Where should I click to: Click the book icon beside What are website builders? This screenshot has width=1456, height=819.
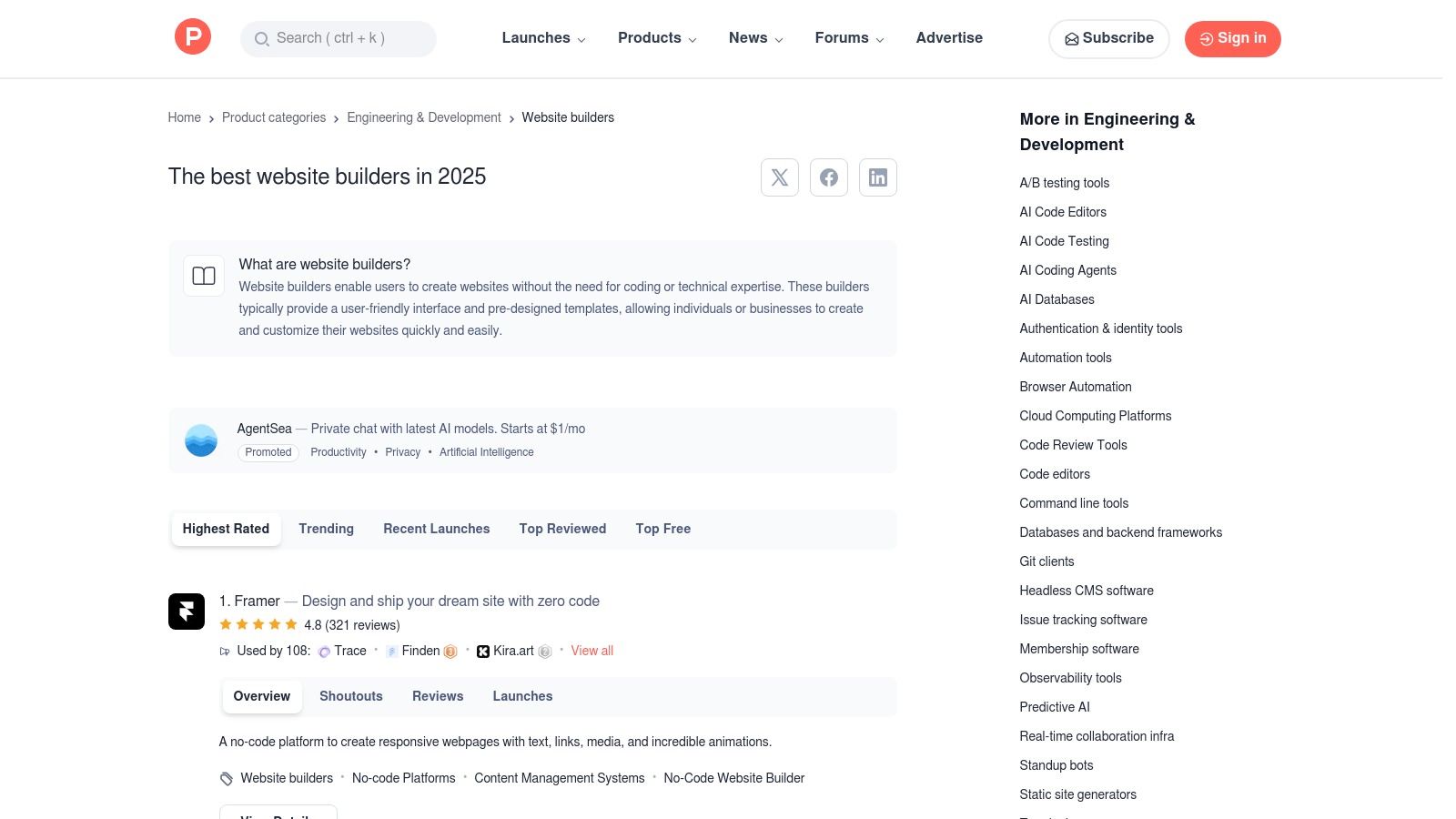(x=204, y=276)
